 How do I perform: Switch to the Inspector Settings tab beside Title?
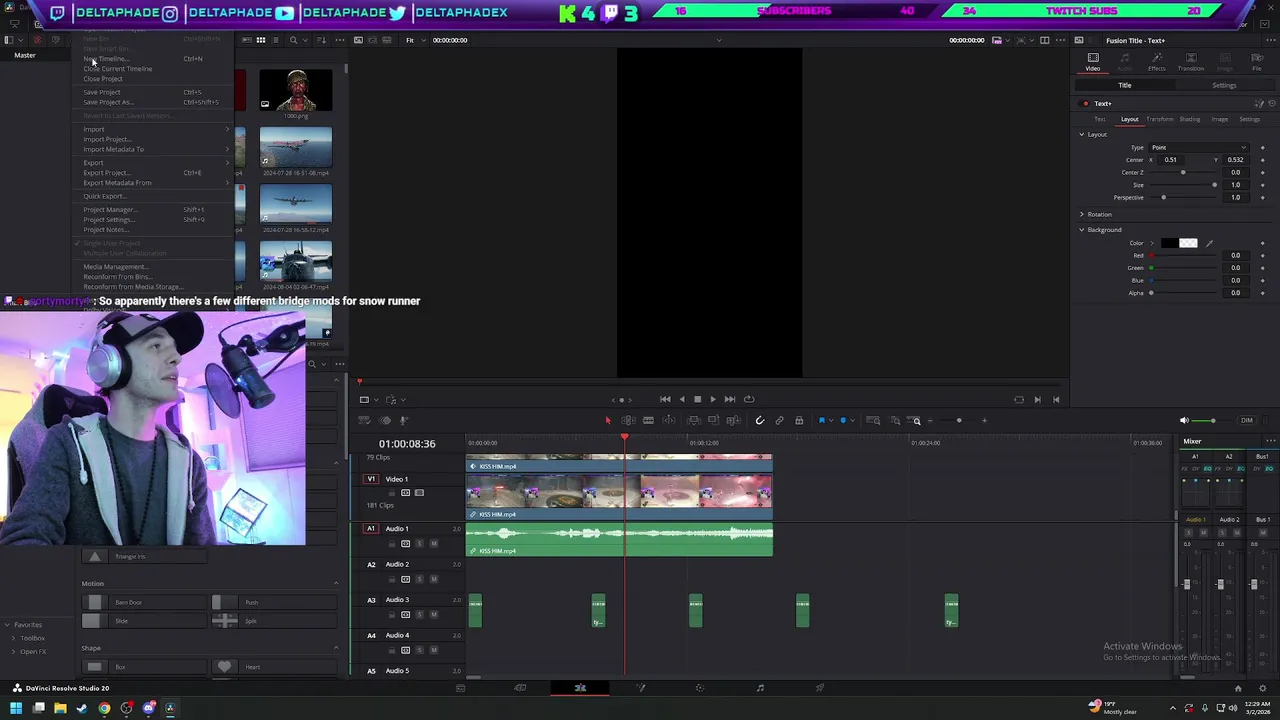(x=1224, y=85)
